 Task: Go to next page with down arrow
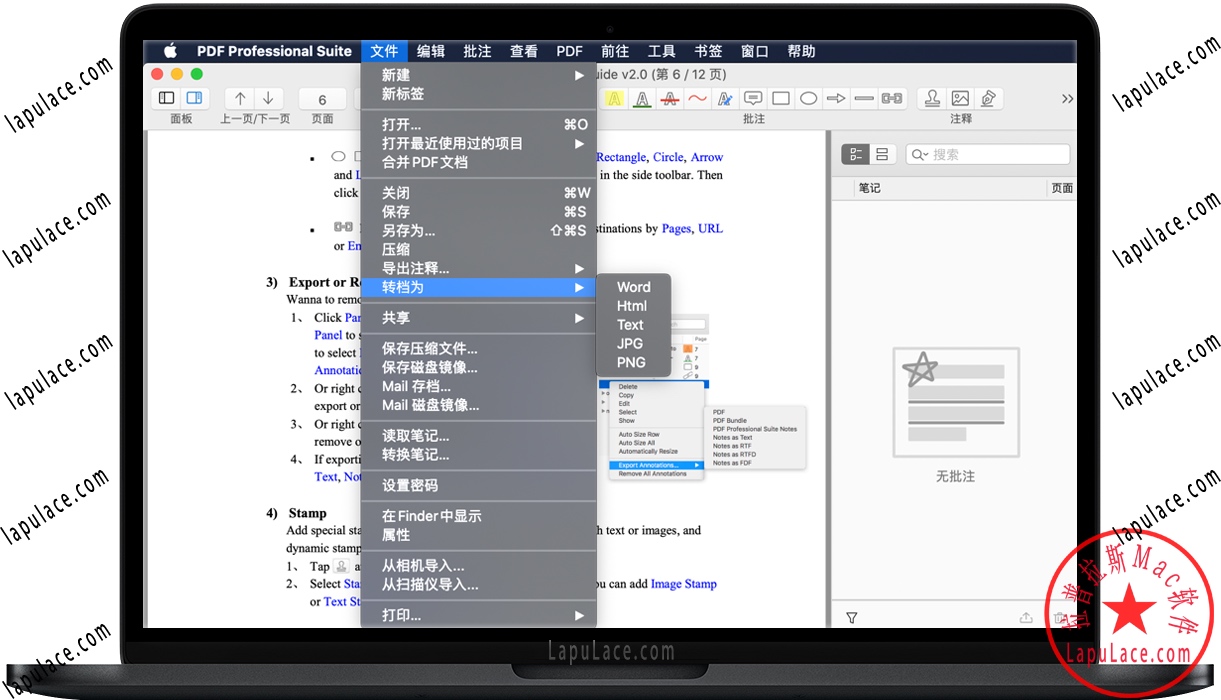pyautogui.click(x=268, y=98)
